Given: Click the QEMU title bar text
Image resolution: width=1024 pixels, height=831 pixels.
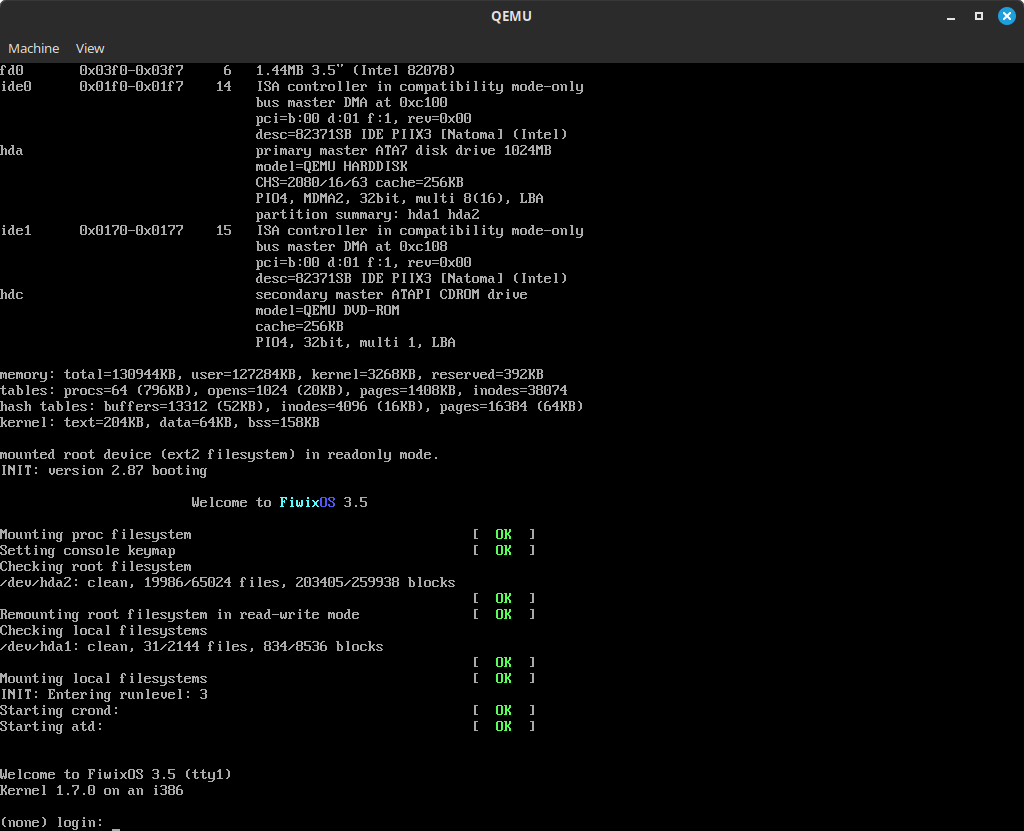Looking at the screenshot, I should pos(511,16).
